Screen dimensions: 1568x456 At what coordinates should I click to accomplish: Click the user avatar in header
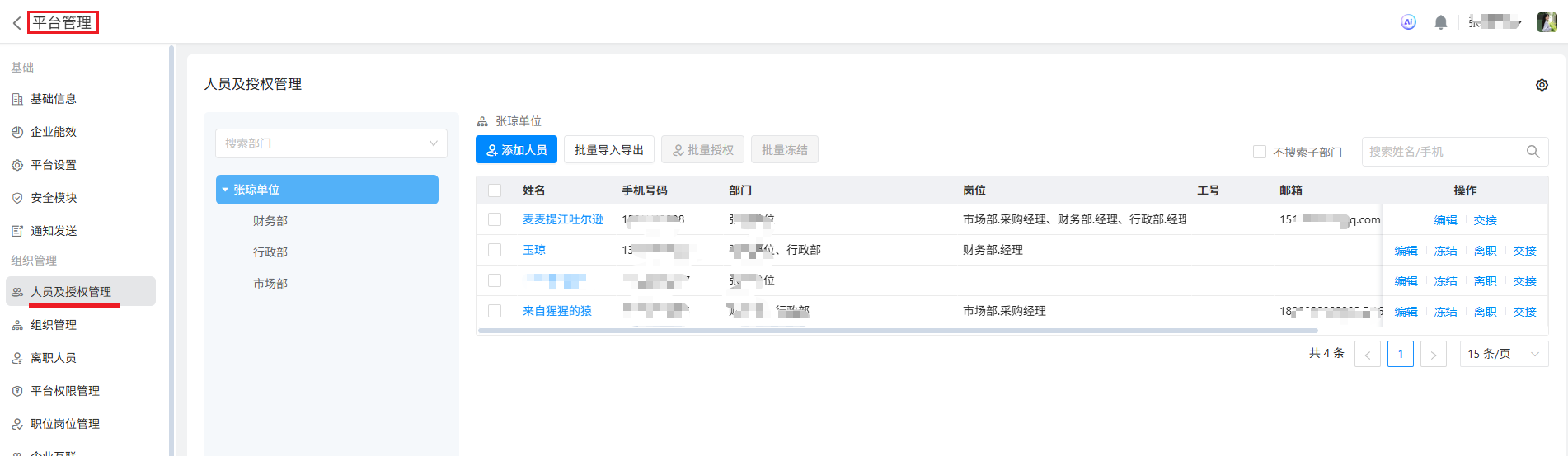[x=1547, y=22]
